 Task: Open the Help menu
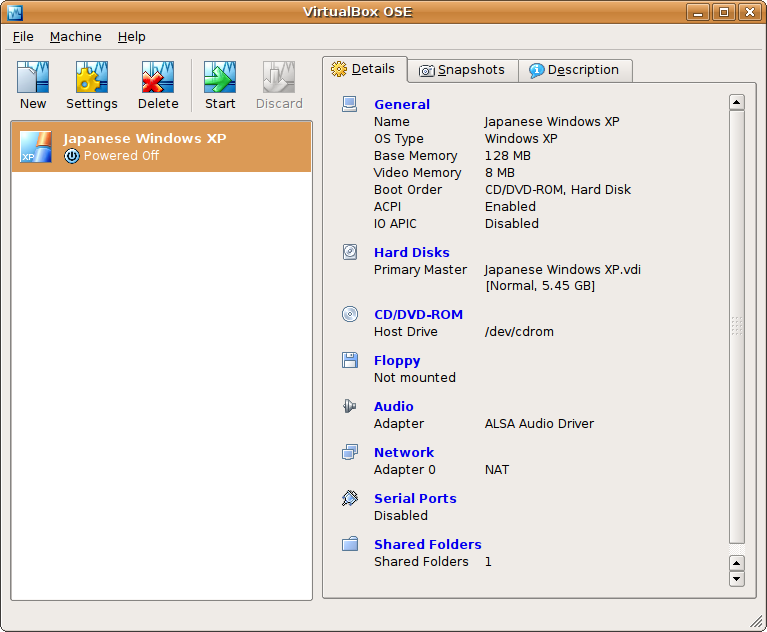[132, 37]
